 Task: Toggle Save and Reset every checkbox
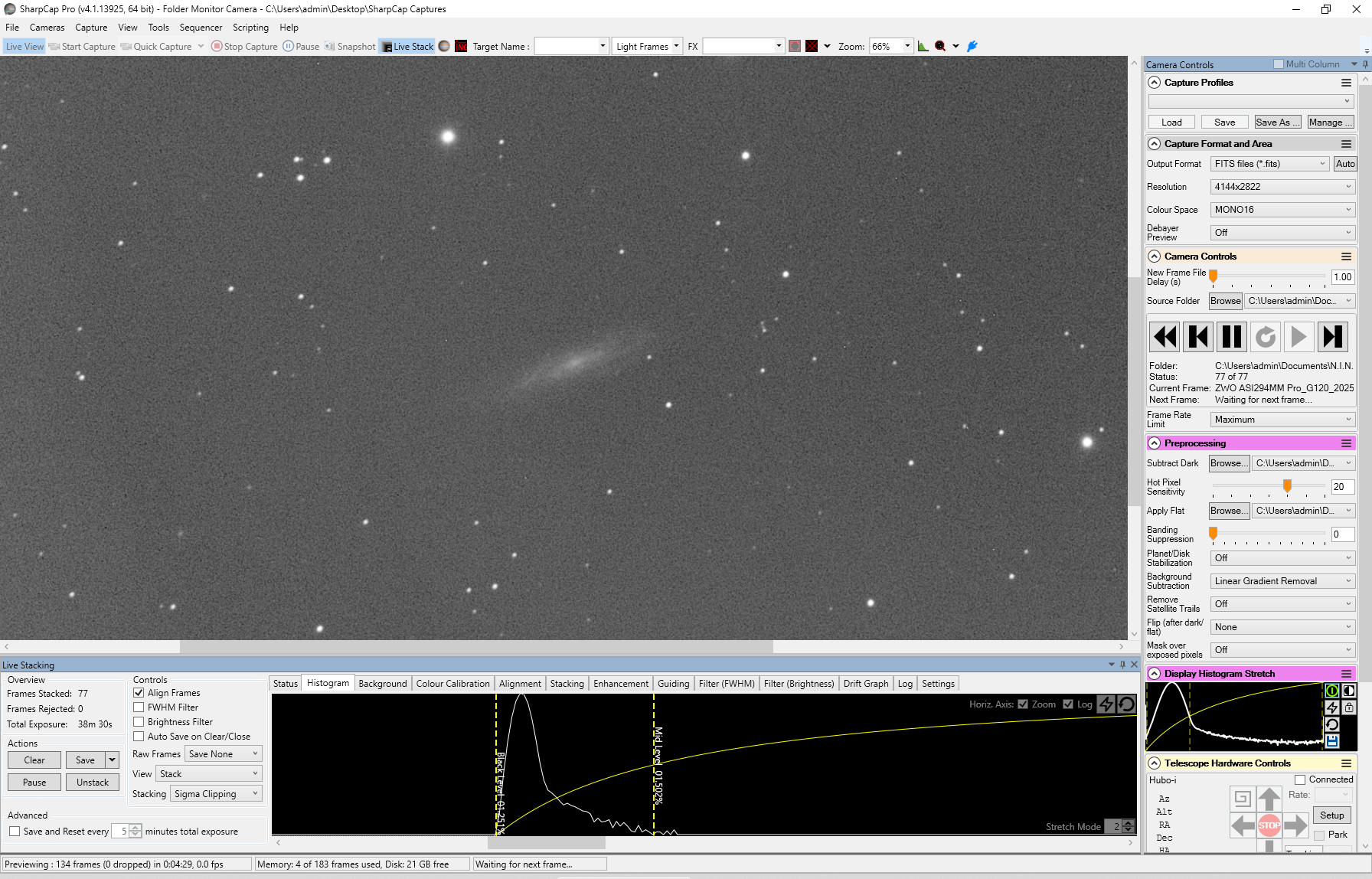click(15, 832)
